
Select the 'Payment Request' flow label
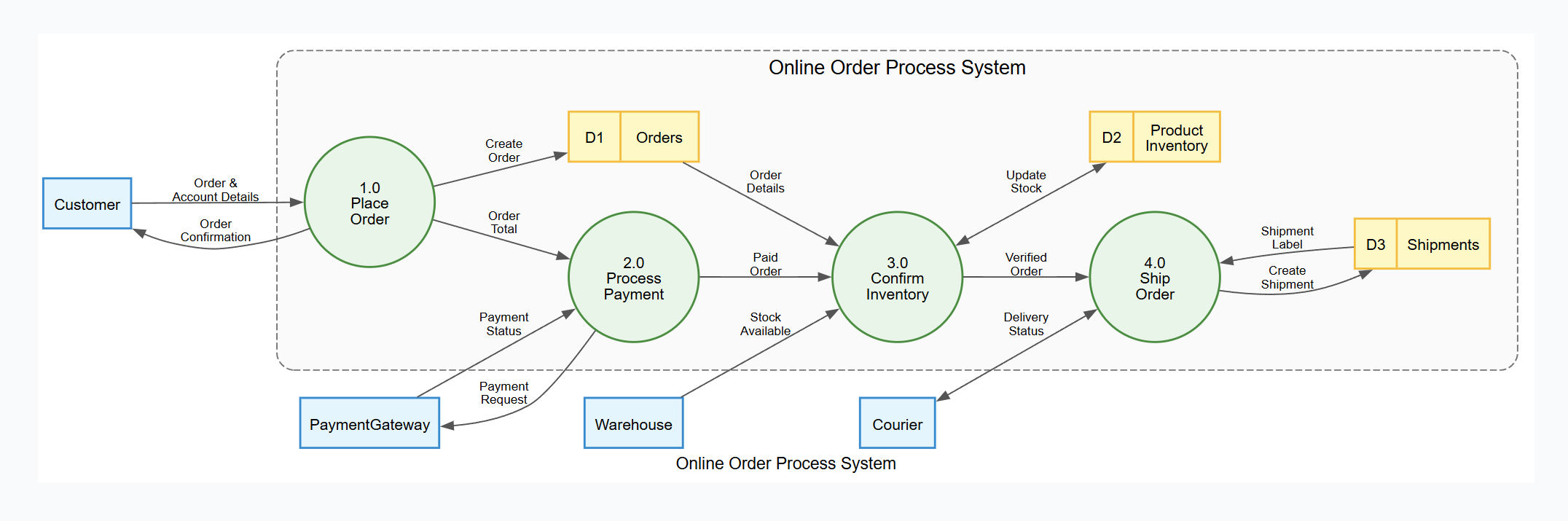(503, 393)
